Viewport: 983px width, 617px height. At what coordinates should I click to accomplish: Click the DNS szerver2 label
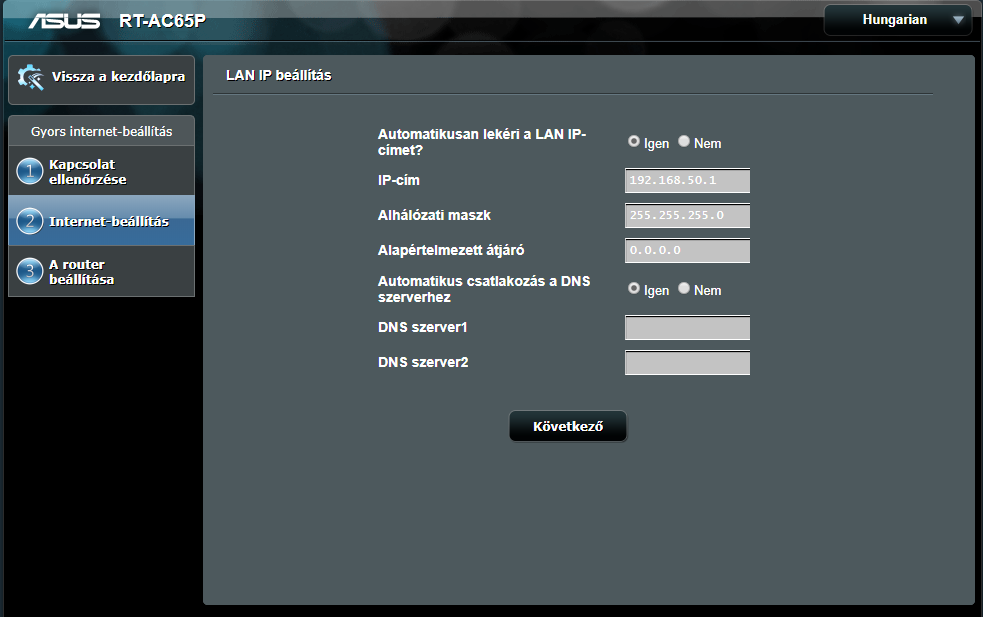[x=423, y=362]
